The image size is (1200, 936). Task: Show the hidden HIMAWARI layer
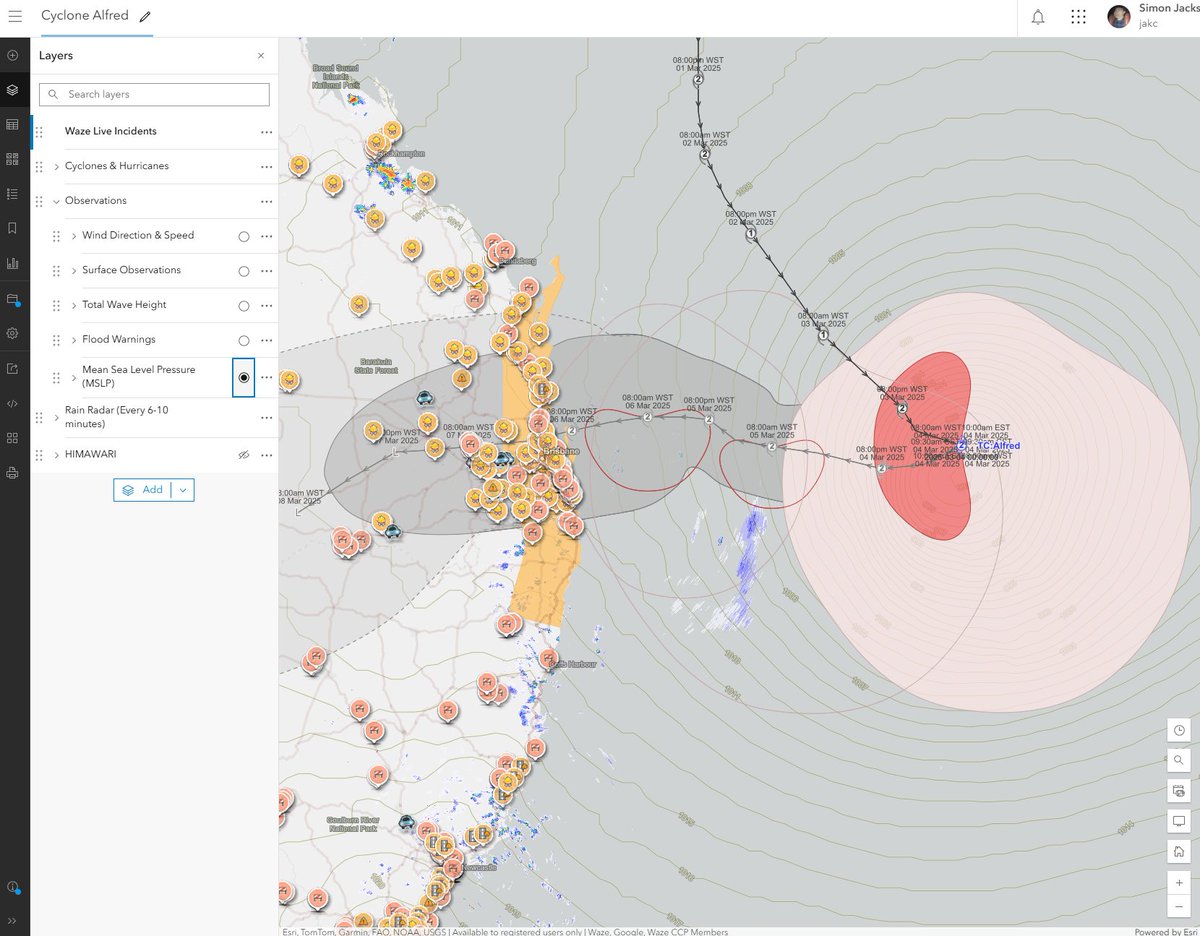(242, 455)
